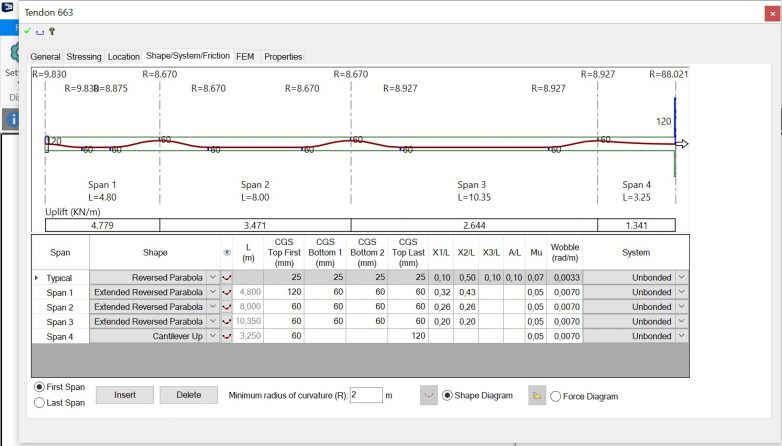The width and height of the screenshot is (782, 446).
Task: Click the Shape Diagram curve icon
Action: [x=429, y=395]
